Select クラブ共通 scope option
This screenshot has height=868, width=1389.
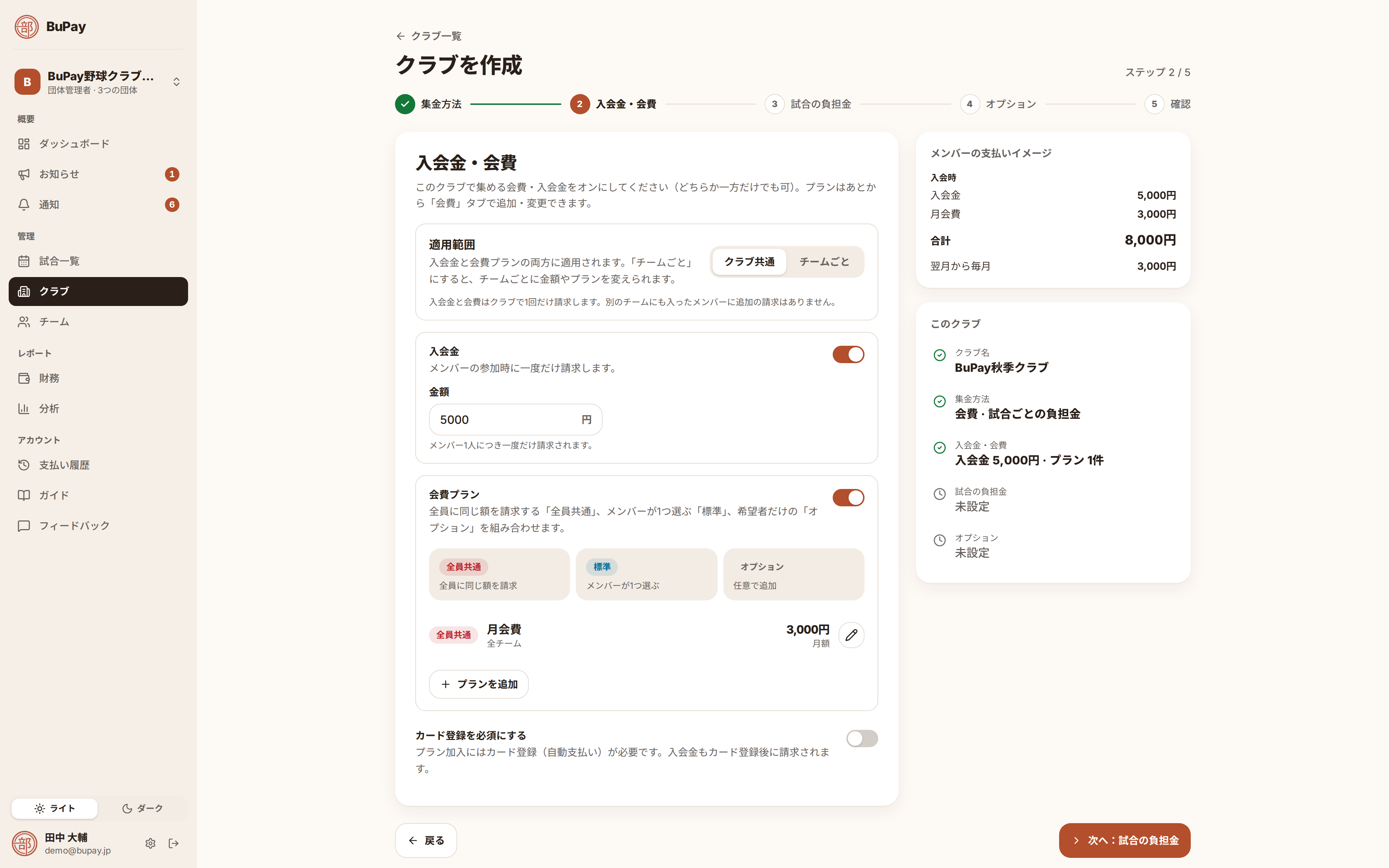pos(749,262)
